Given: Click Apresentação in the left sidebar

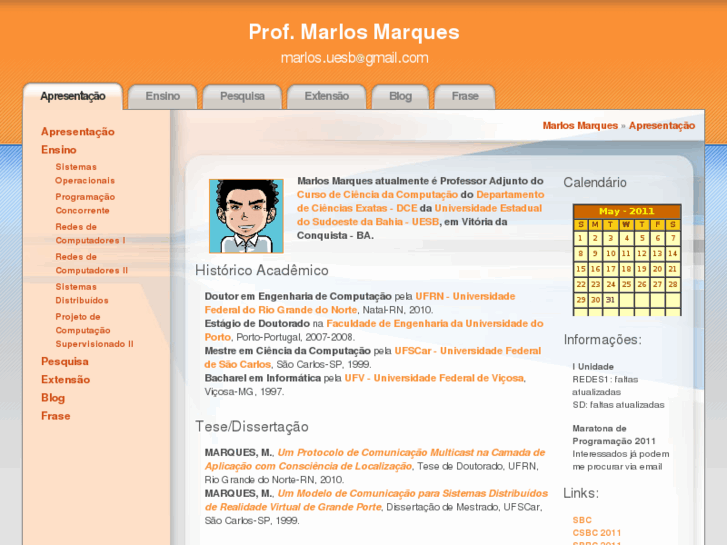Looking at the screenshot, I should [x=77, y=132].
